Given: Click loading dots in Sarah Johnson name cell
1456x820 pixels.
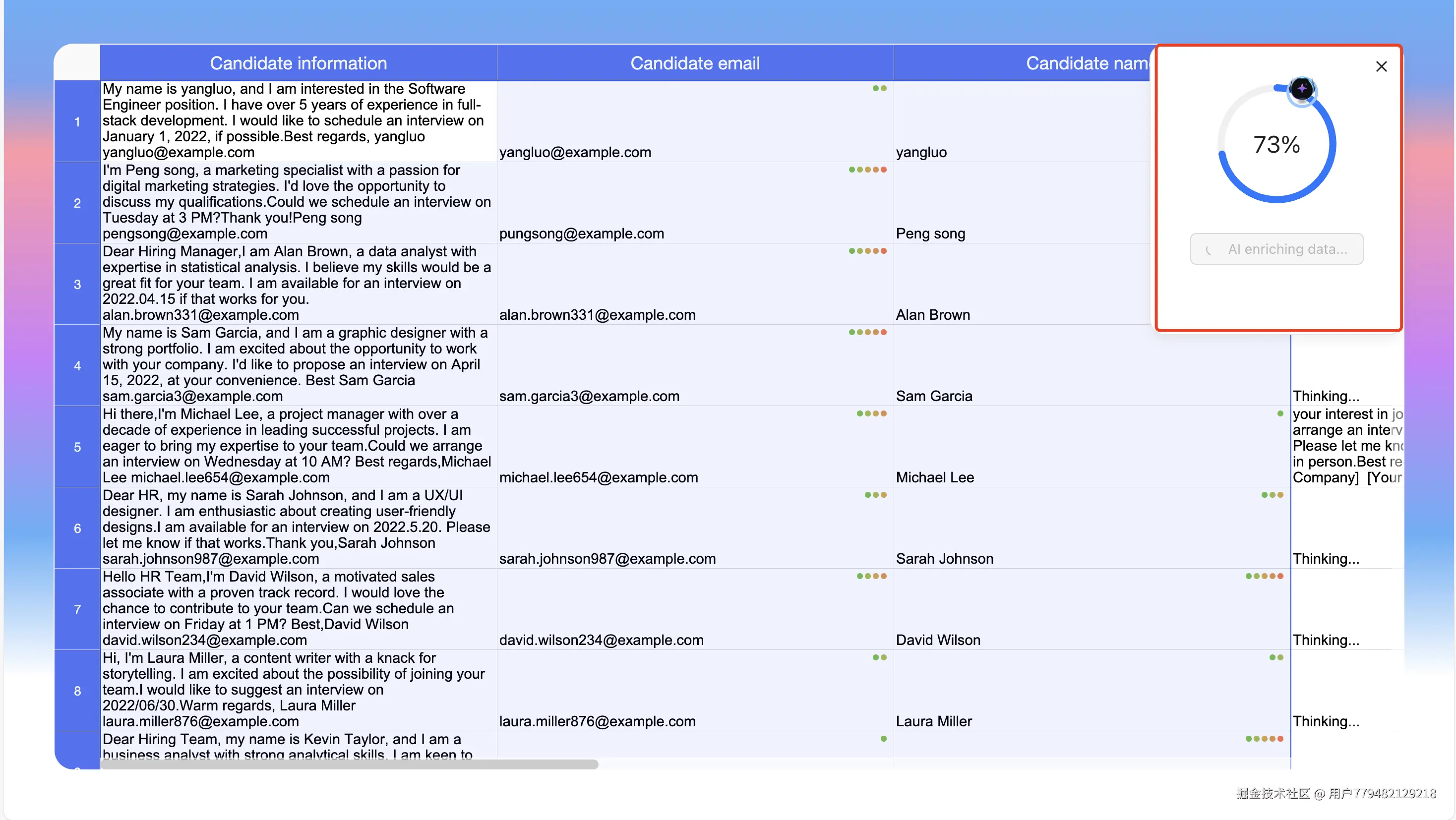Looking at the screenshot, I should tap(1272, 495).
